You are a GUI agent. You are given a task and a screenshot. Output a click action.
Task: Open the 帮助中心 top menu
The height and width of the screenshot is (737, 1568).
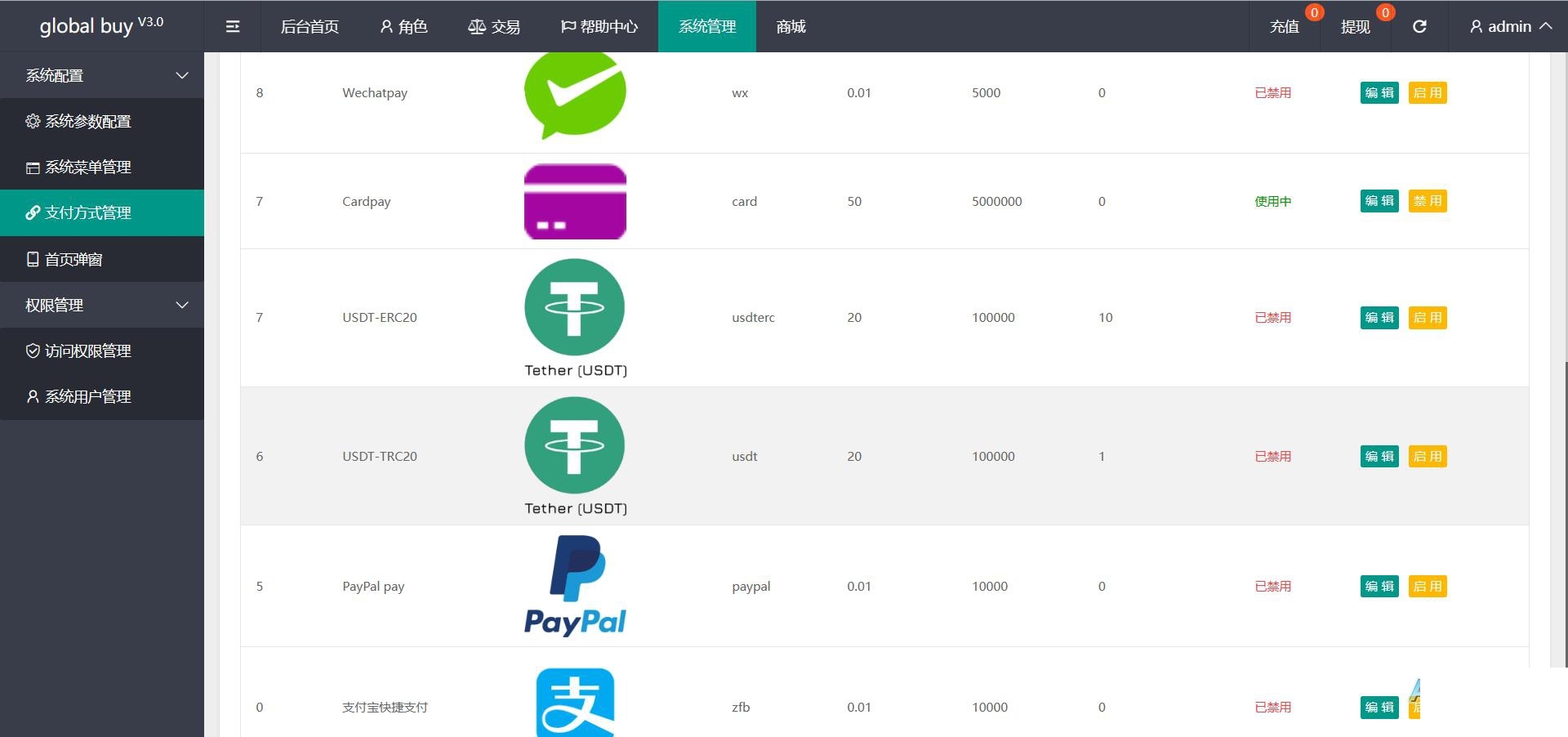(599, 26)
